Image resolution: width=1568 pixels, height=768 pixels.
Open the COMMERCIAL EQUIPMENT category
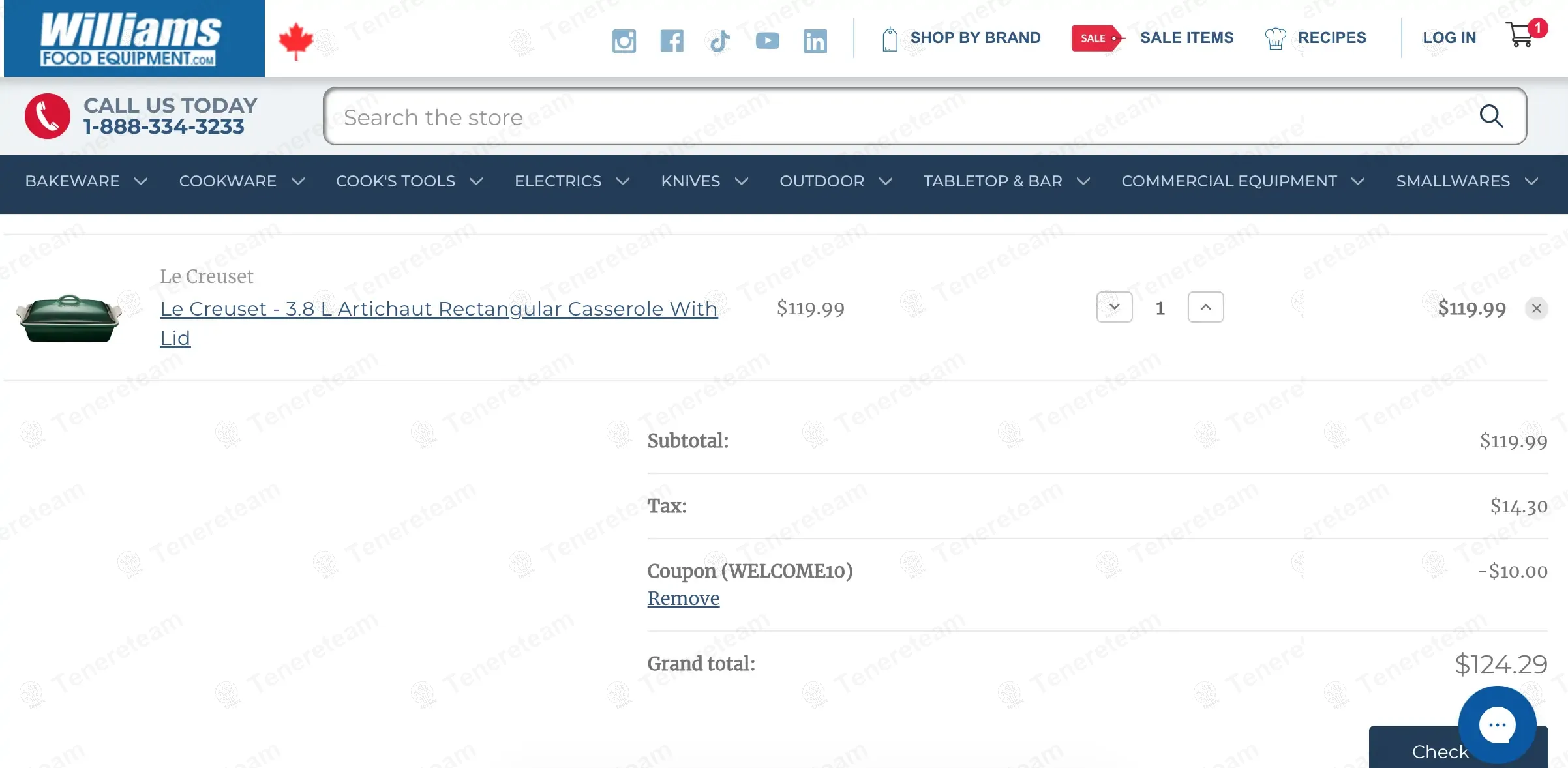(x=1229, y=181)
